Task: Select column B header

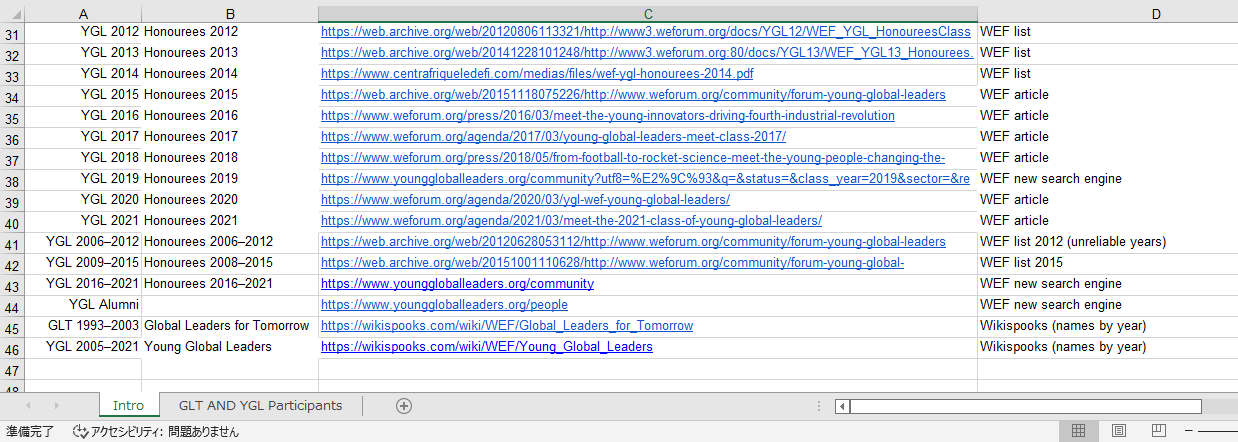Action: coord(230,12)
